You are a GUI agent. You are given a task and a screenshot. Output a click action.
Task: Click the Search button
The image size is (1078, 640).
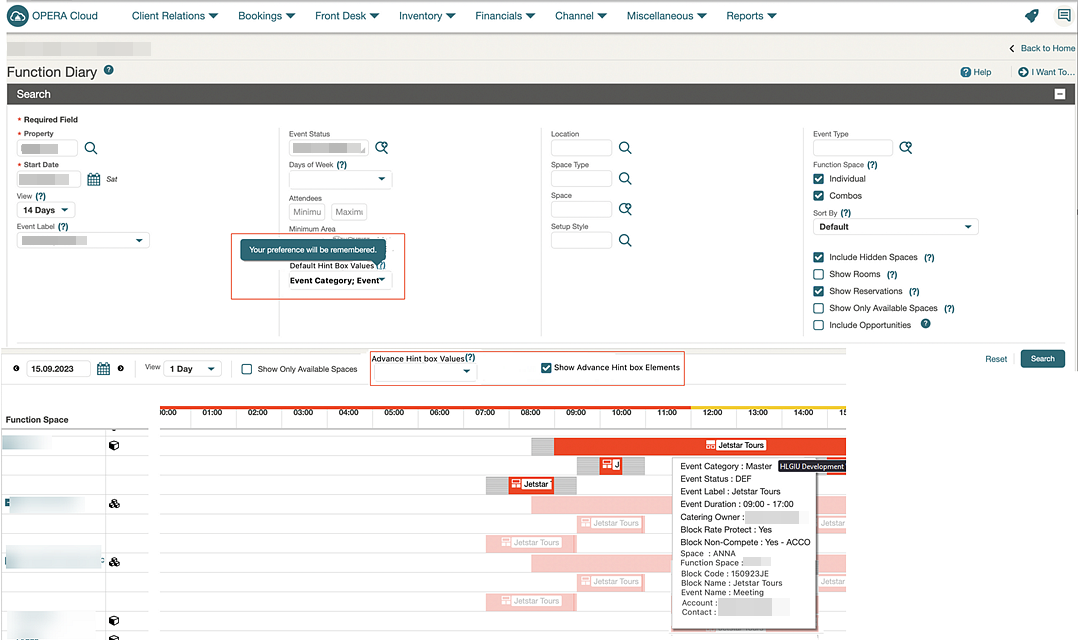click(1042, 359)
